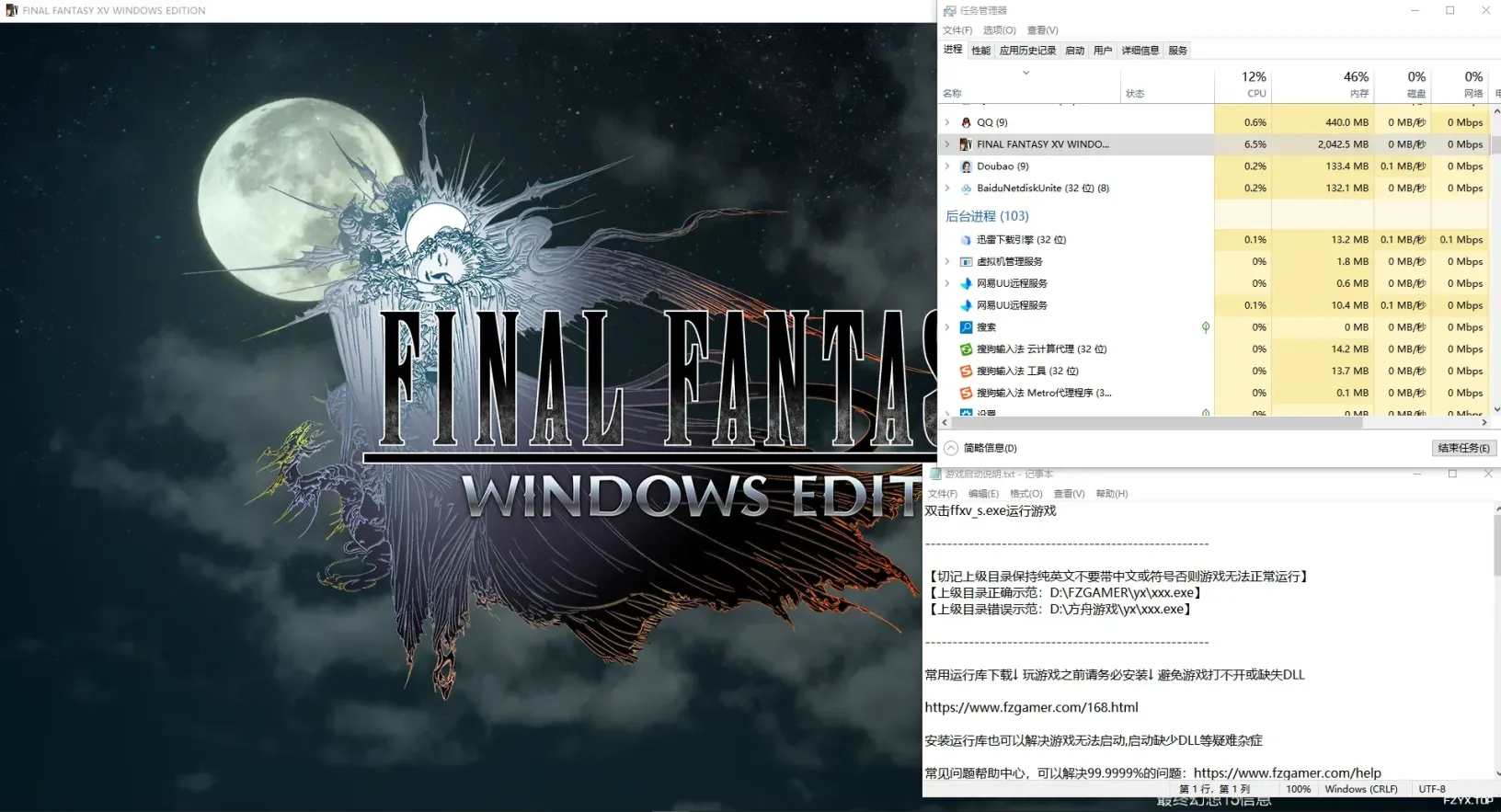Click the 第 1 行，第 1 列 status entry

coord(1214,789)
